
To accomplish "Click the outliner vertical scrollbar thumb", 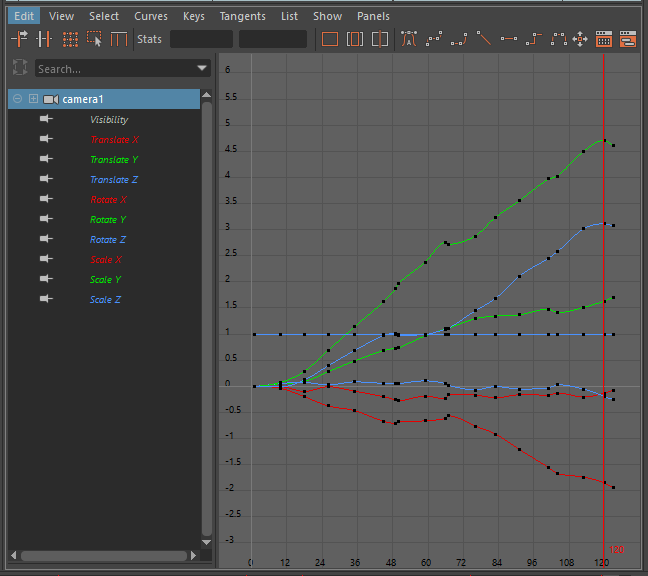I will (207, 318).
